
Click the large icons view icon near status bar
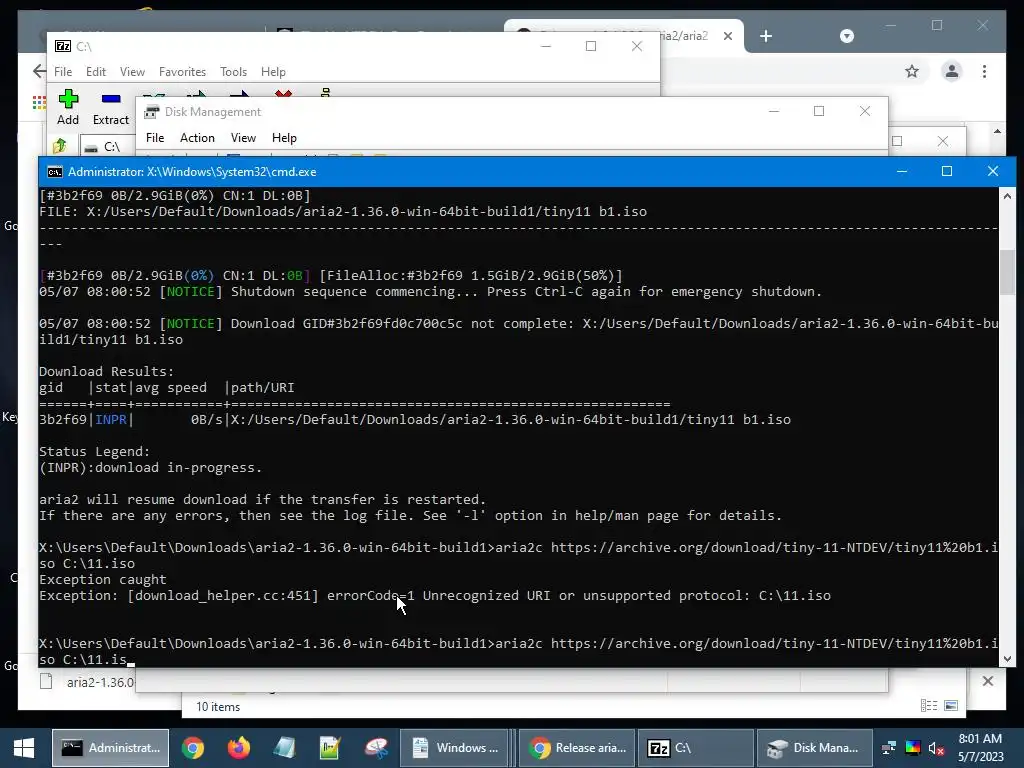(951, 705)
